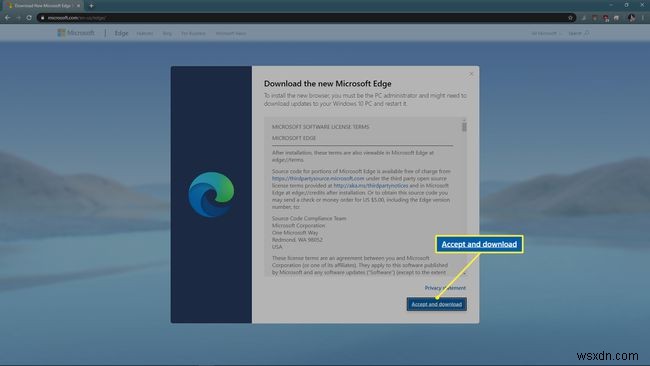Viewport: 650px width, 366px height.
Task: Open the aka.ms/thirdpartynotices link
Action: (x=371, y=186)
